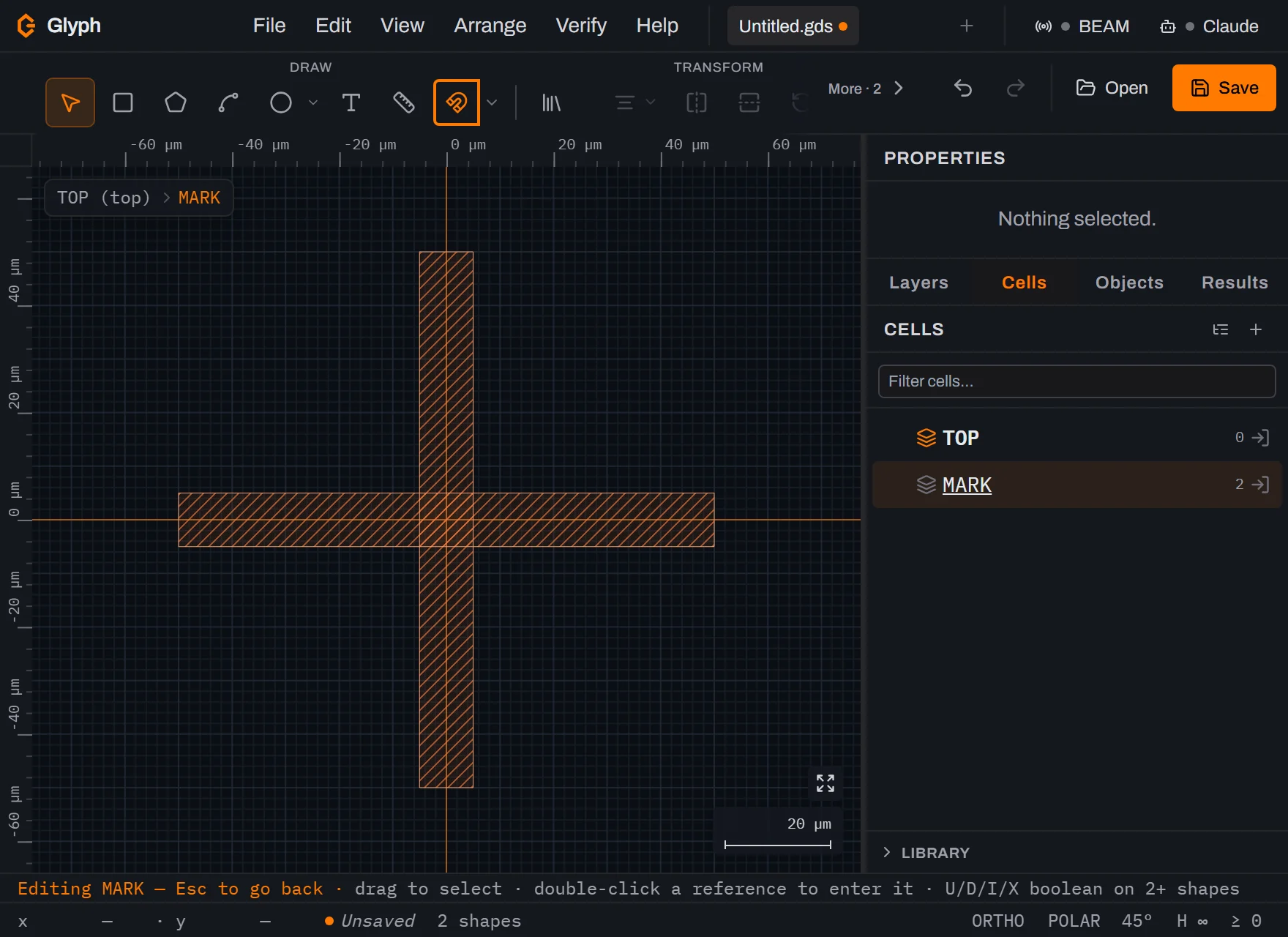
Task: Open the Align options dropdown chevron
Action: click(x=651, y=102)
